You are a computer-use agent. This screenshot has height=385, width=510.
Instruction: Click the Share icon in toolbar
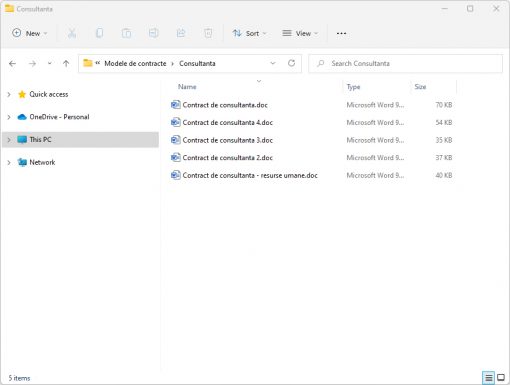pos(181,33)
